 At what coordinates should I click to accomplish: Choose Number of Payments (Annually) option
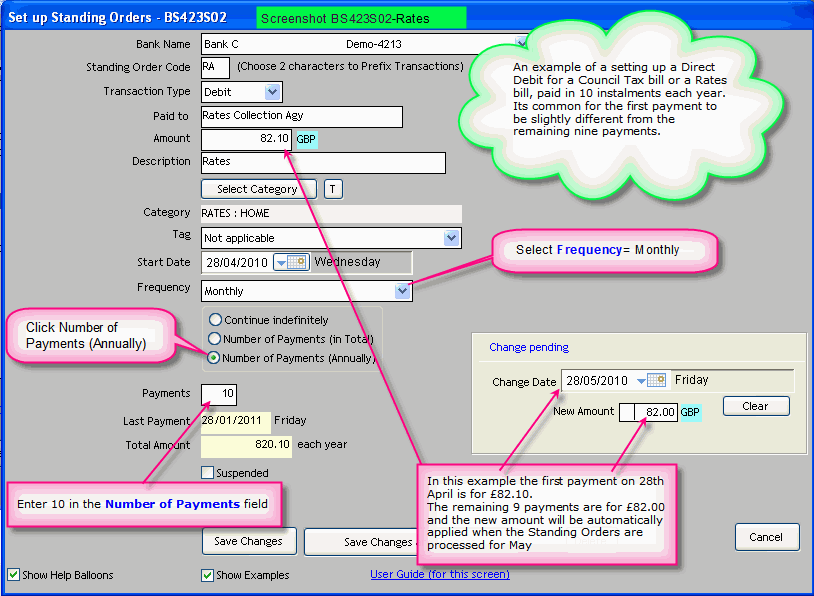[215, 358]
